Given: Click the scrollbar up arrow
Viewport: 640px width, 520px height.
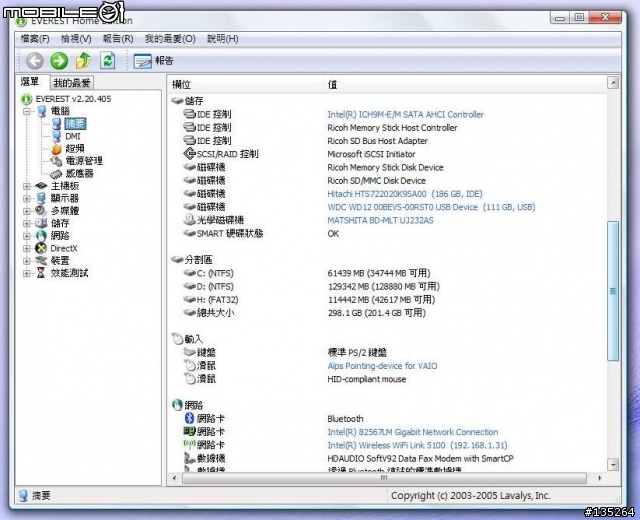Looking at the screenshot, I should click(613, 83).
